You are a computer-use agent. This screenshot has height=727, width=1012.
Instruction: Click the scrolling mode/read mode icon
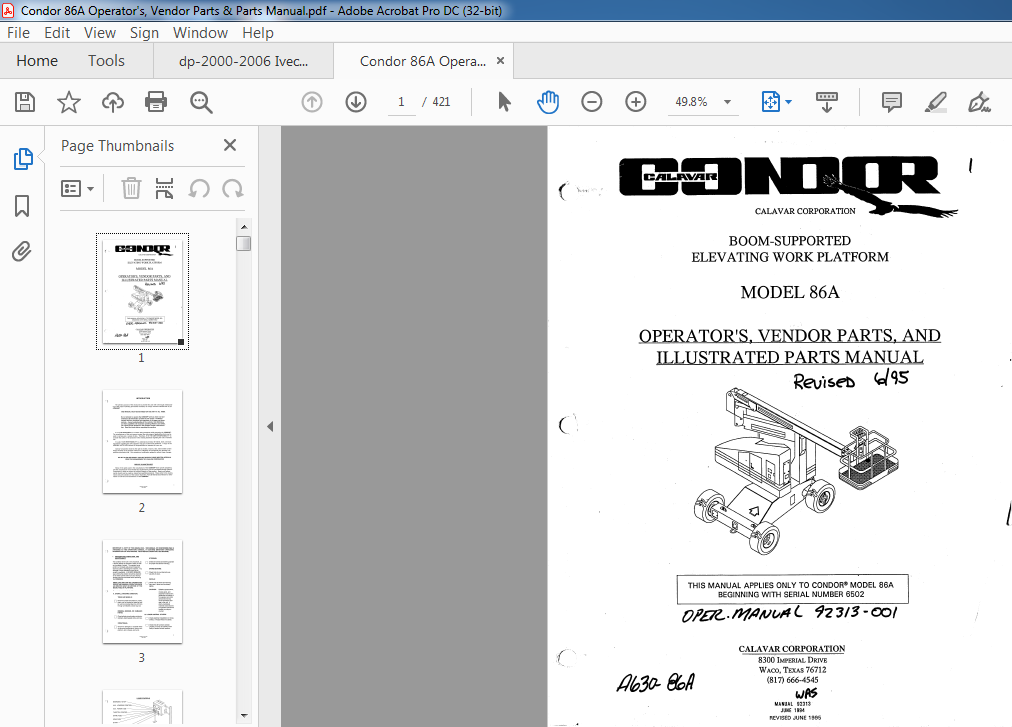827,102
